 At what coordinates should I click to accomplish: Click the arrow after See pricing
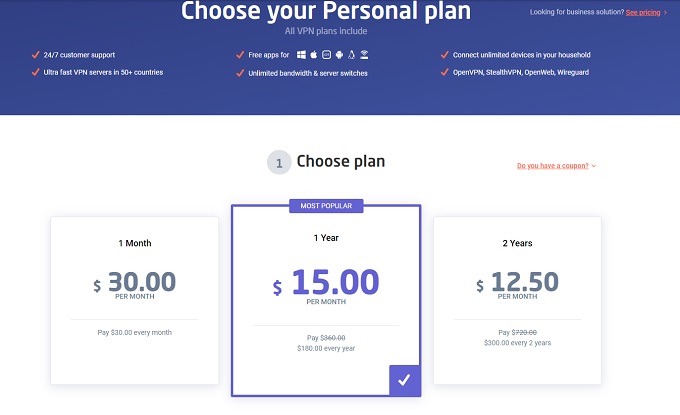[x=665, y=12]
